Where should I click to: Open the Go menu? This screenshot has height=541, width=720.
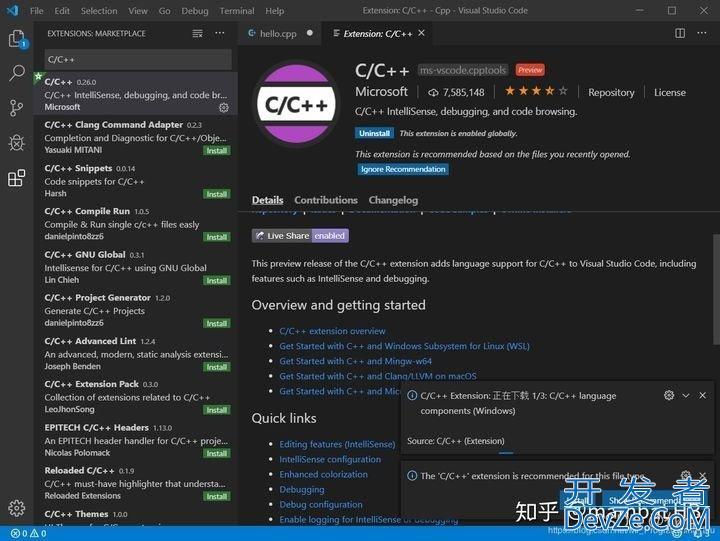tap(164, 11)
